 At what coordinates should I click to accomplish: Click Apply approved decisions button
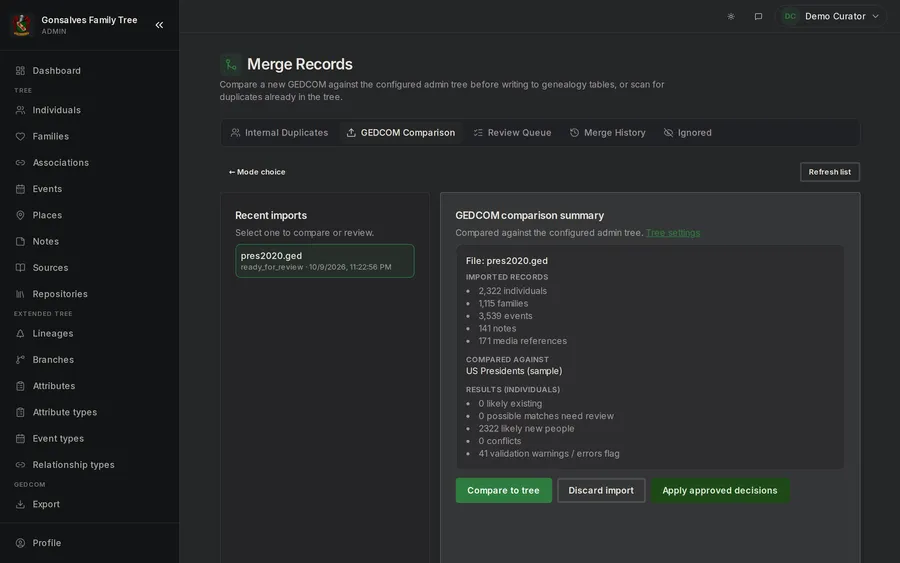720,490
